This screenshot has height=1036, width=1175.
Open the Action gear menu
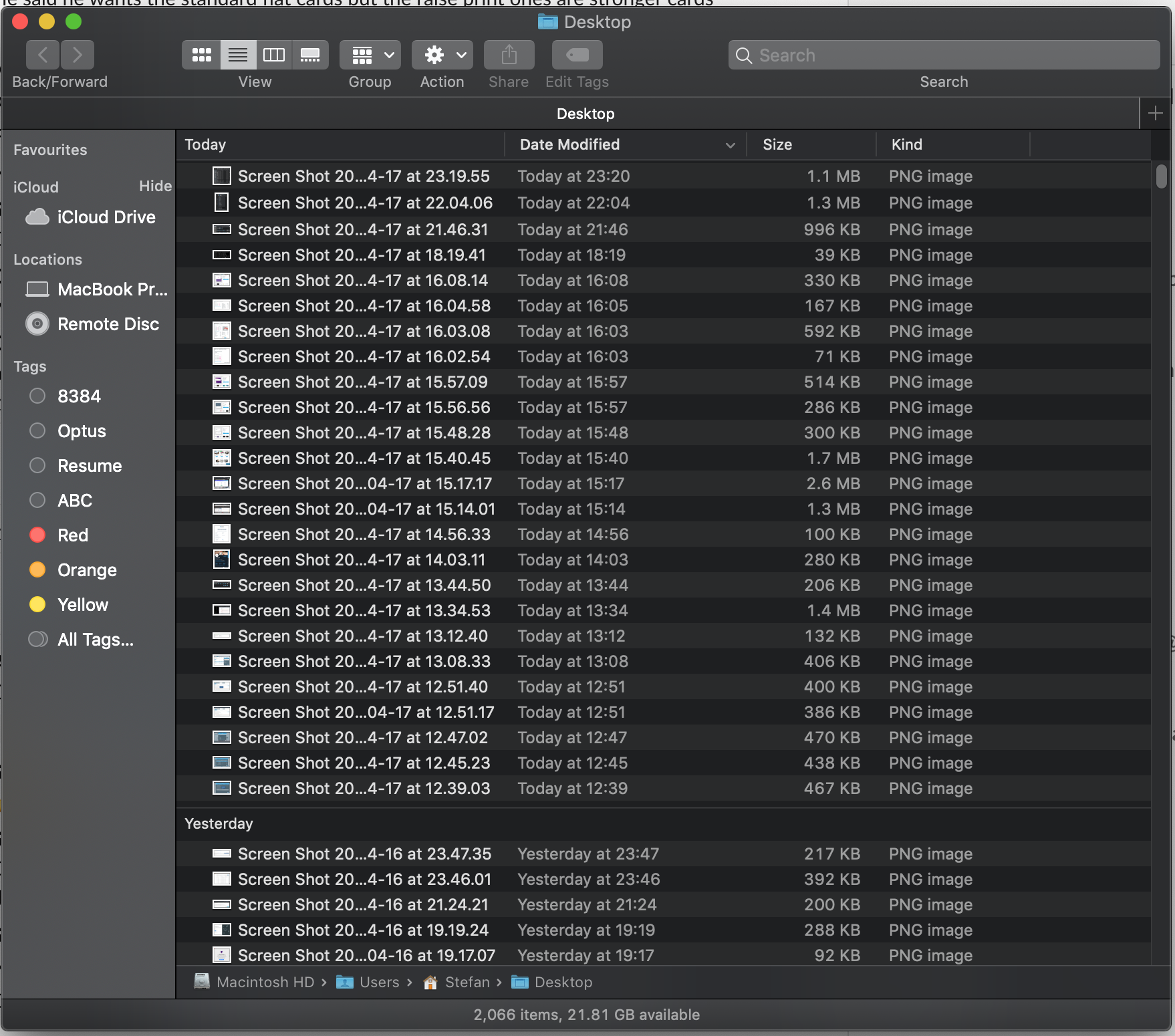(x=442, y=55)
